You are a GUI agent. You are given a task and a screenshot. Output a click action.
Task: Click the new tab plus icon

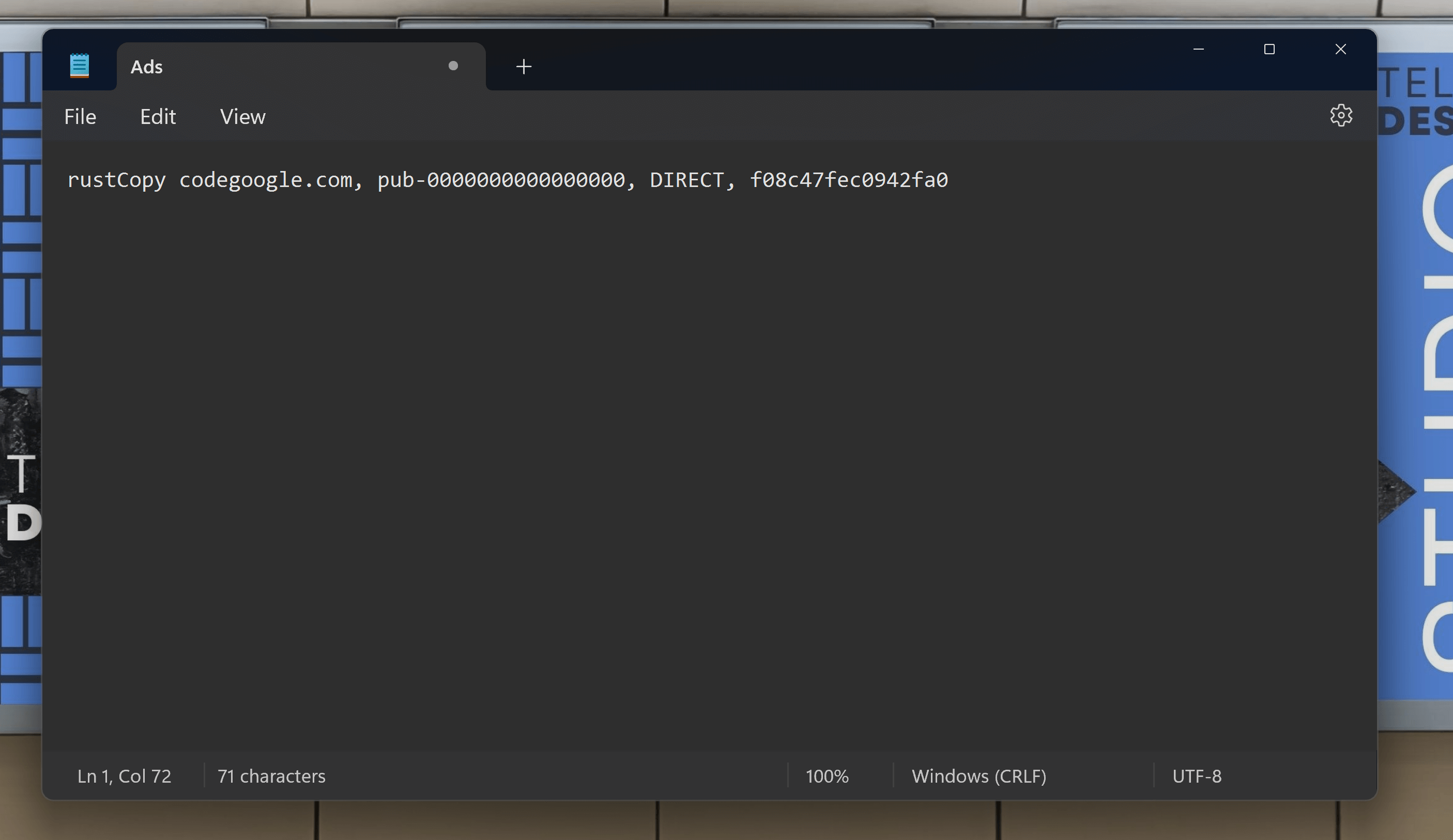pyautogui.click(x=523, y=66)
